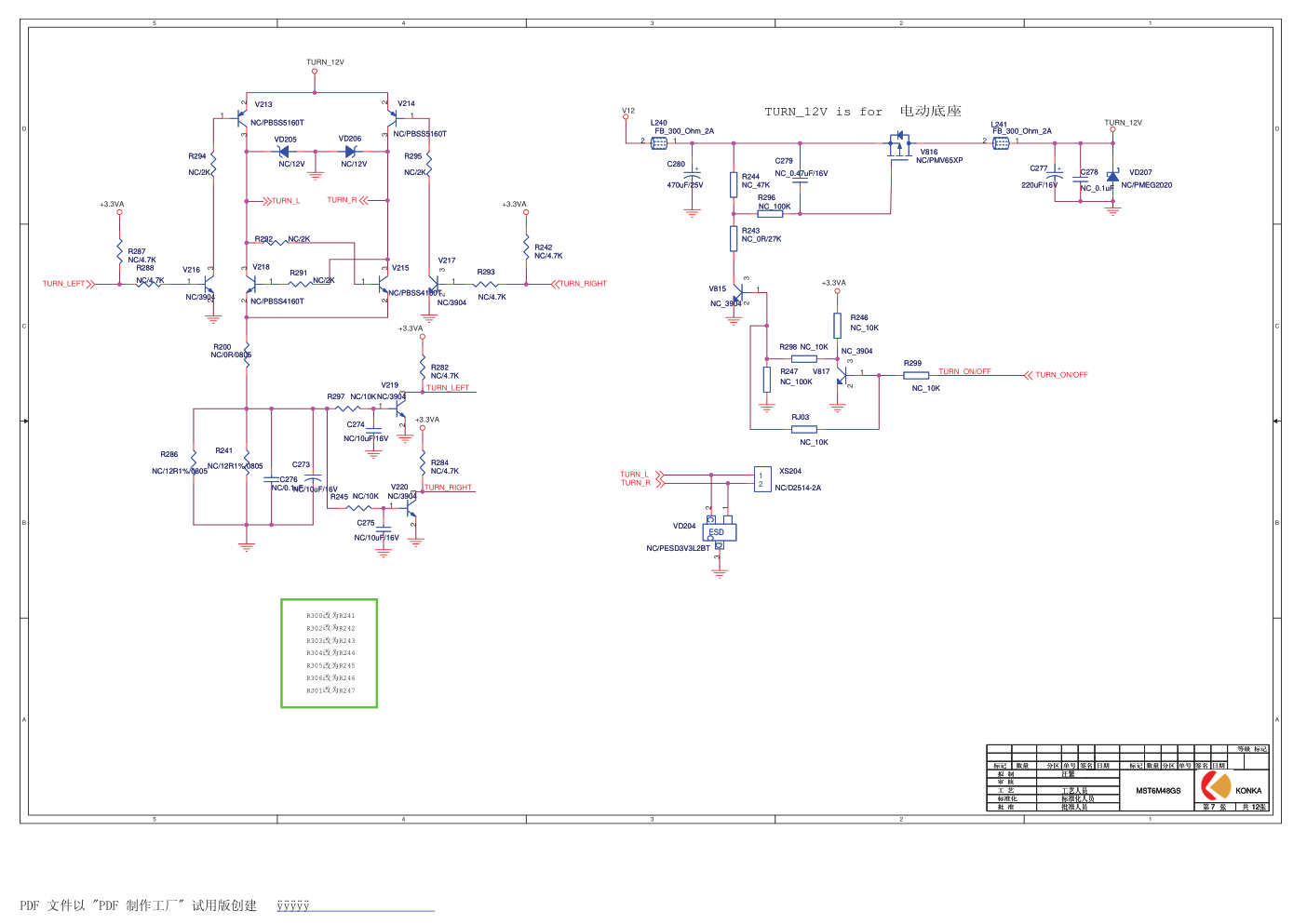Image resolution: width=1307 pixels, height=924 pixels.
Task: Select the RJ03 resistor label
Action: [801, 418]
